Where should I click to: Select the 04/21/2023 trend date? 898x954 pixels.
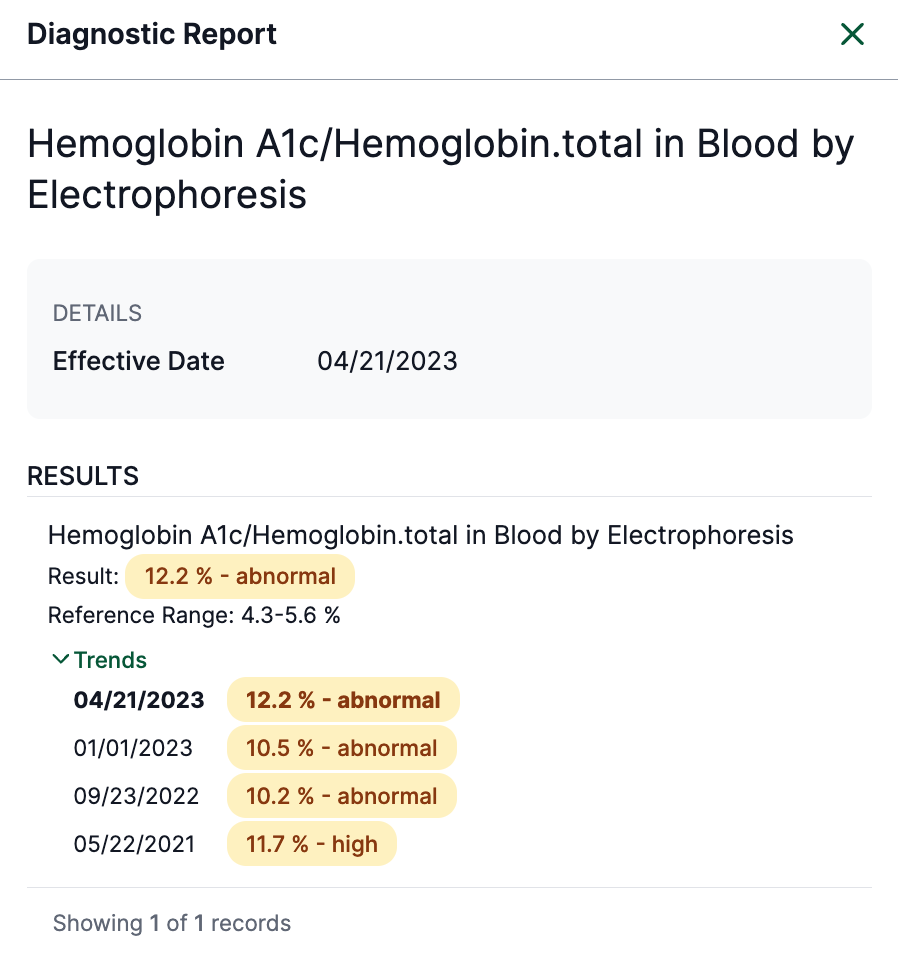click(x=139, y=700)
